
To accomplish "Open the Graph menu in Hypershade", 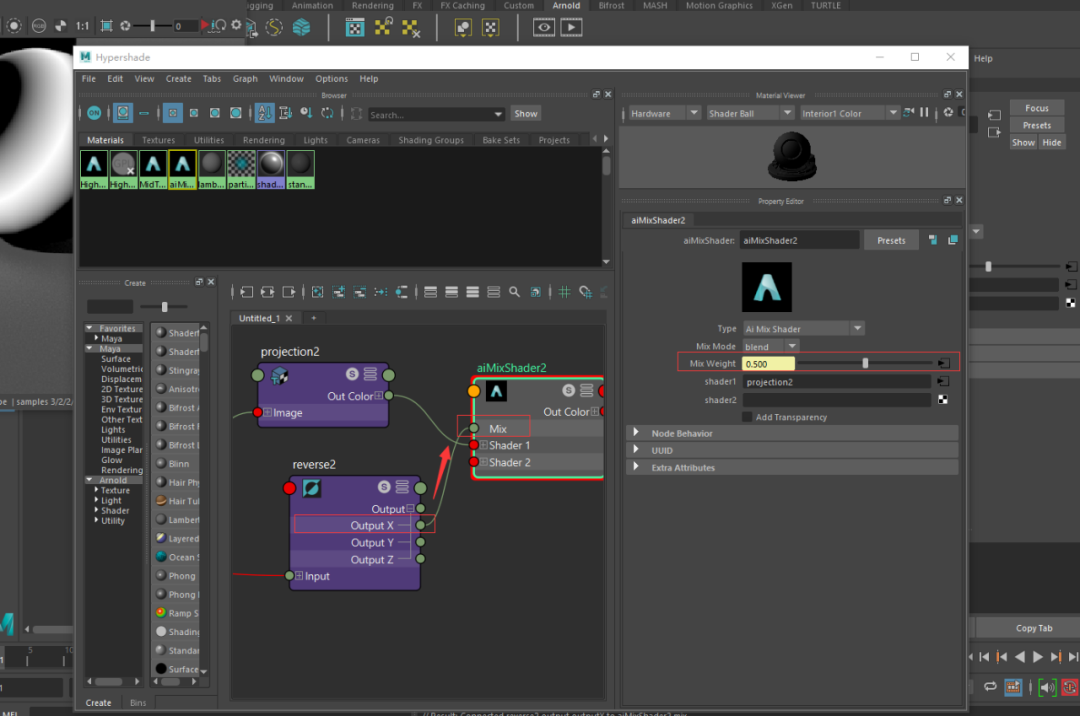I will 245,78.
